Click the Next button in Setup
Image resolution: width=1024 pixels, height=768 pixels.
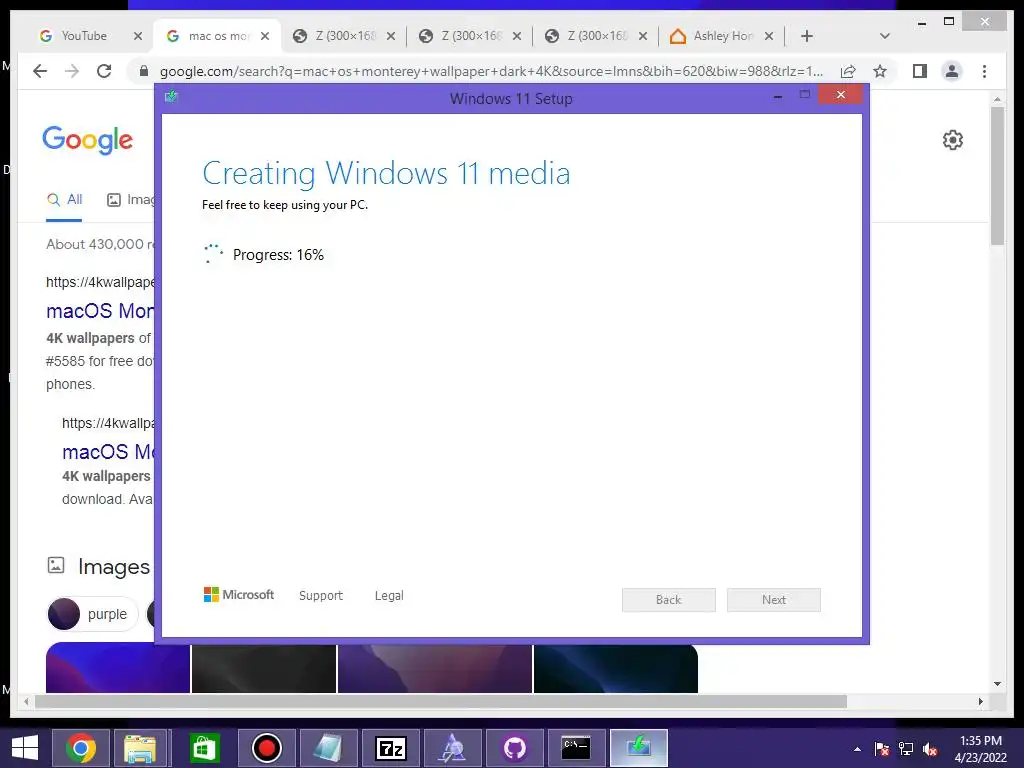[x=774, y=600]
